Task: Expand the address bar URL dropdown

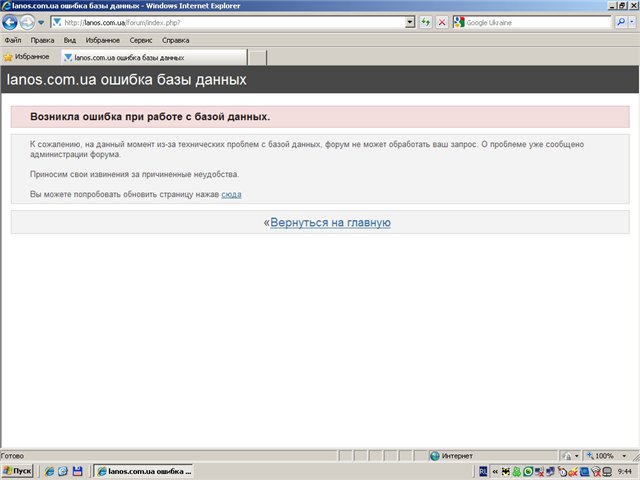Action: click(410, 22)
